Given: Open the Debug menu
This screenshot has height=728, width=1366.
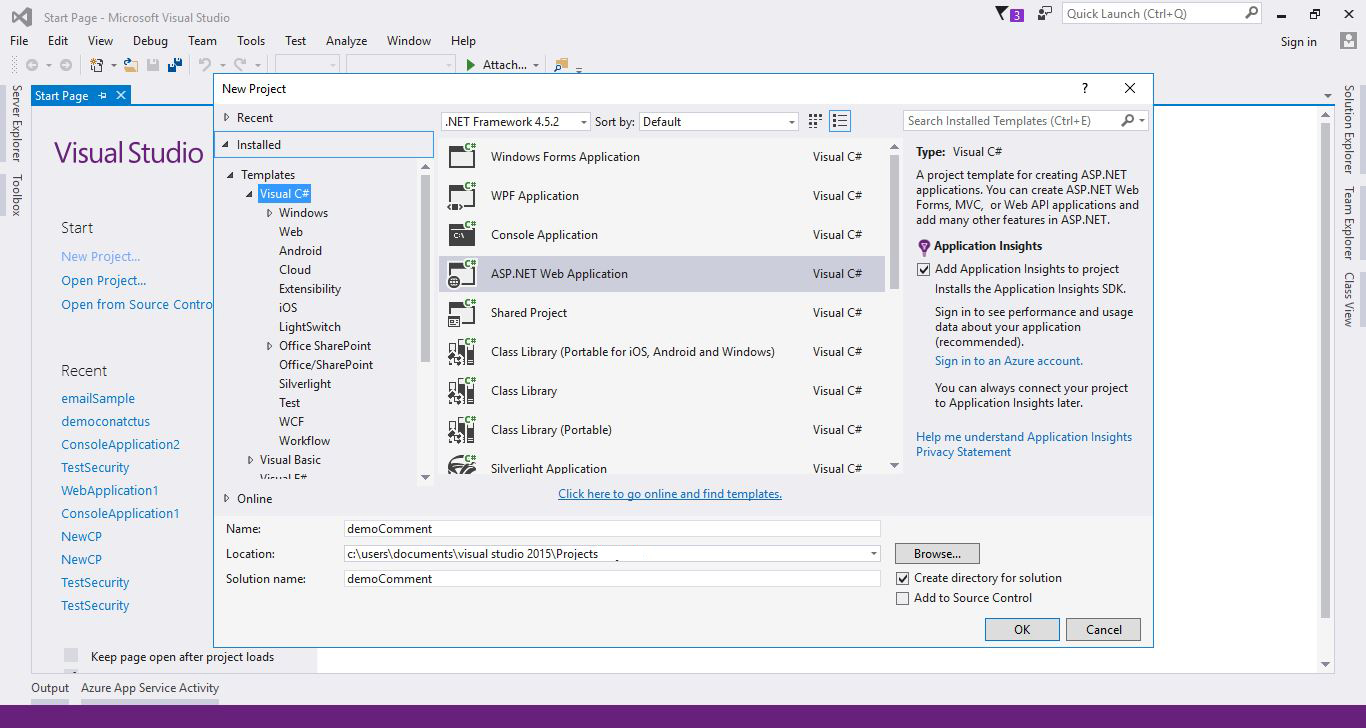Looking at the screenshot, I should [x=150, y=40].
